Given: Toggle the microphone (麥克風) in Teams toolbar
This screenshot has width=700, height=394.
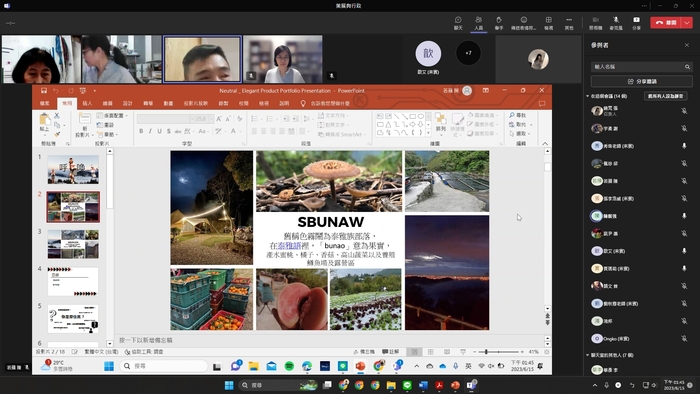Looking at the screenshot, I should (616, 23).
